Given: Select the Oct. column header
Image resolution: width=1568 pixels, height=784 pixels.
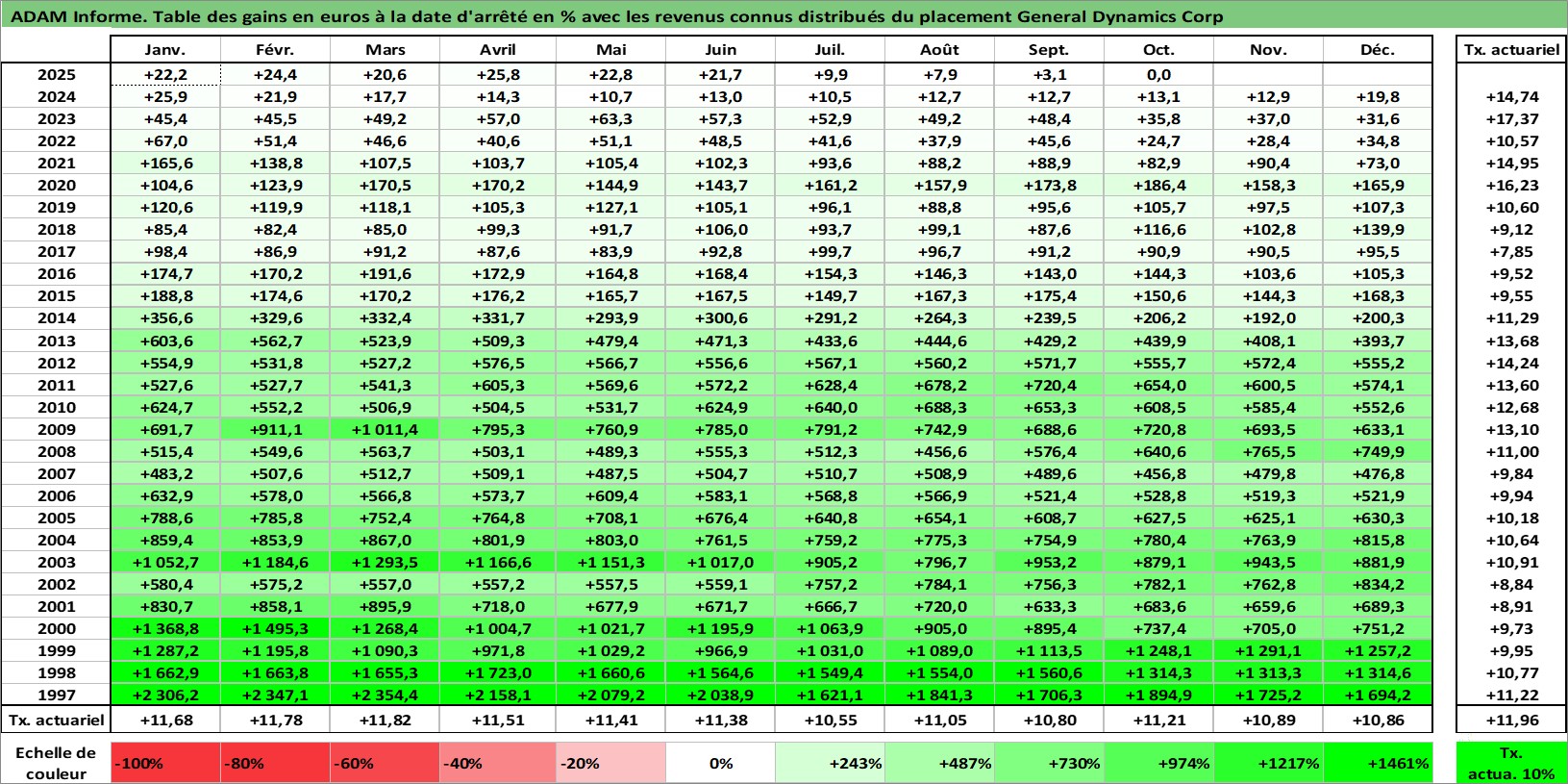Looking at the screenshot, I should click(1158, 49).
